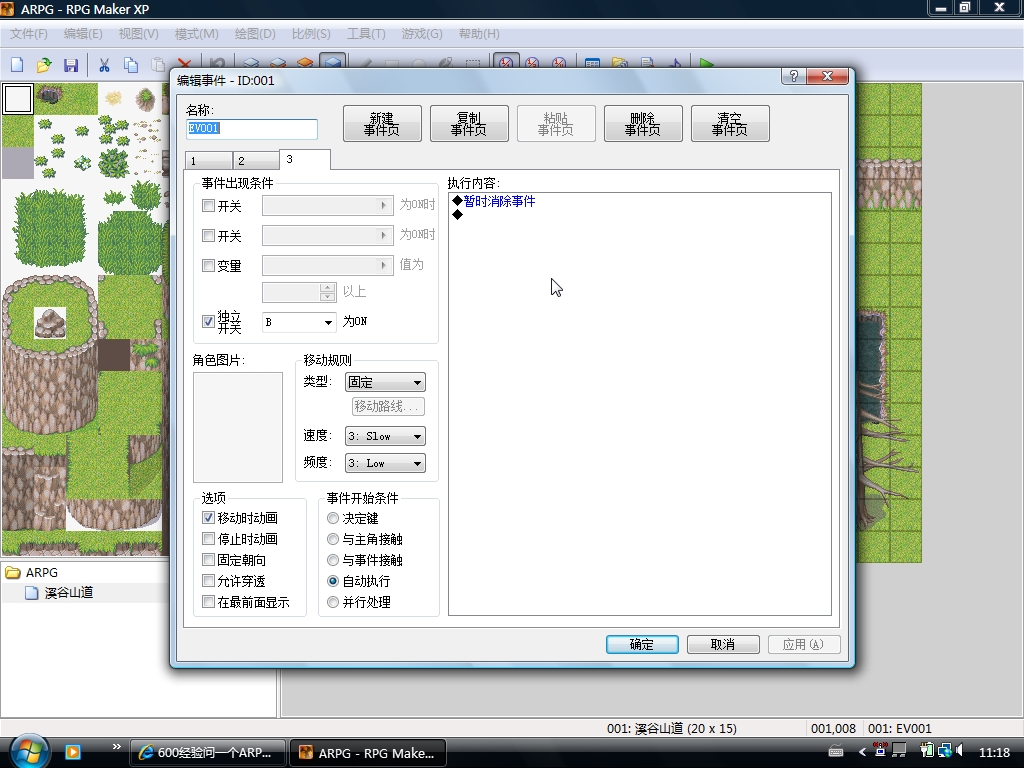1024x768 pixels.
Task: Click the dialog's question mark help icon
Action: [793, 76]
